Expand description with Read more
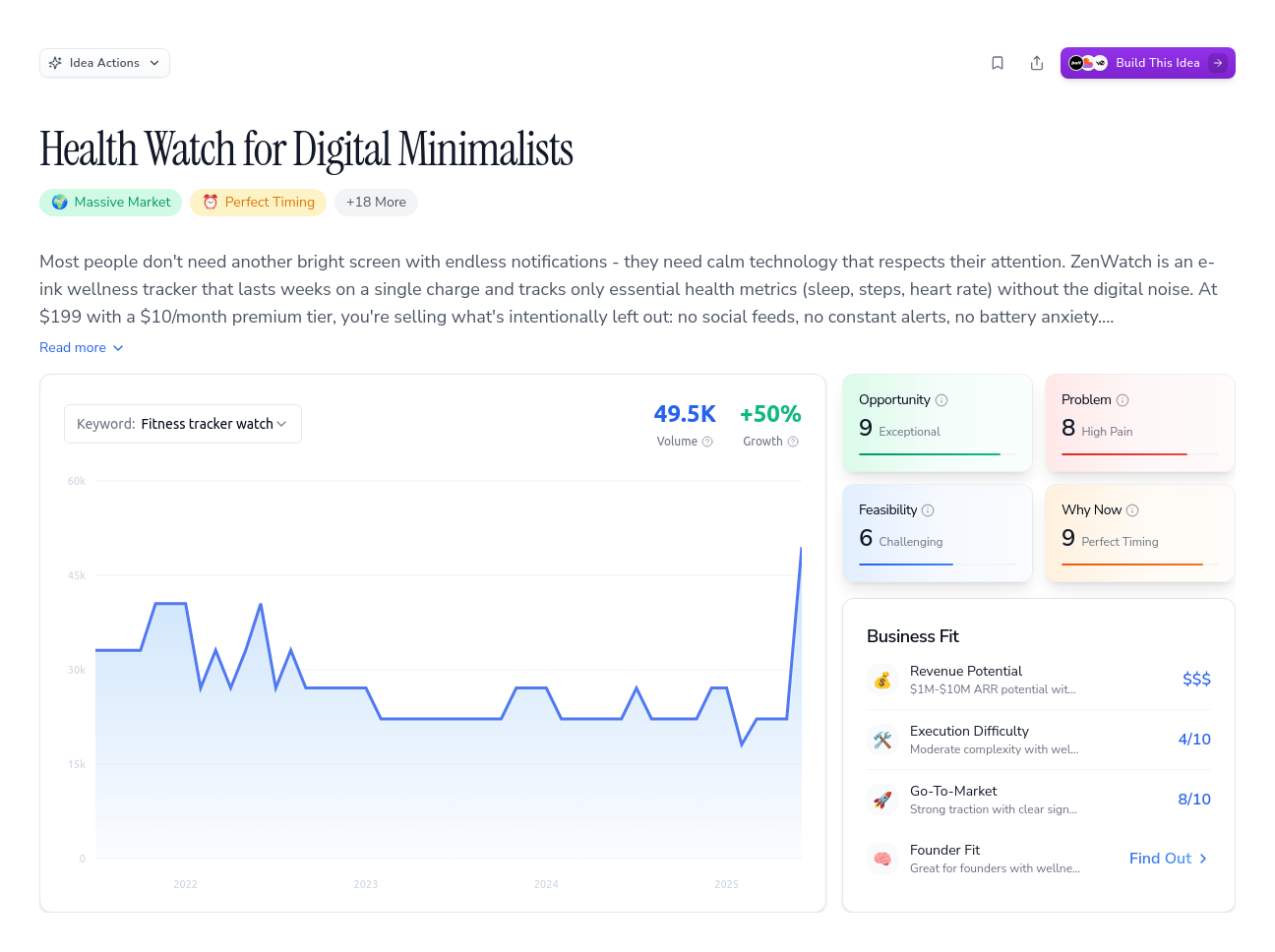Viewport: 1275px width, 952px height. tap(82, 347)
